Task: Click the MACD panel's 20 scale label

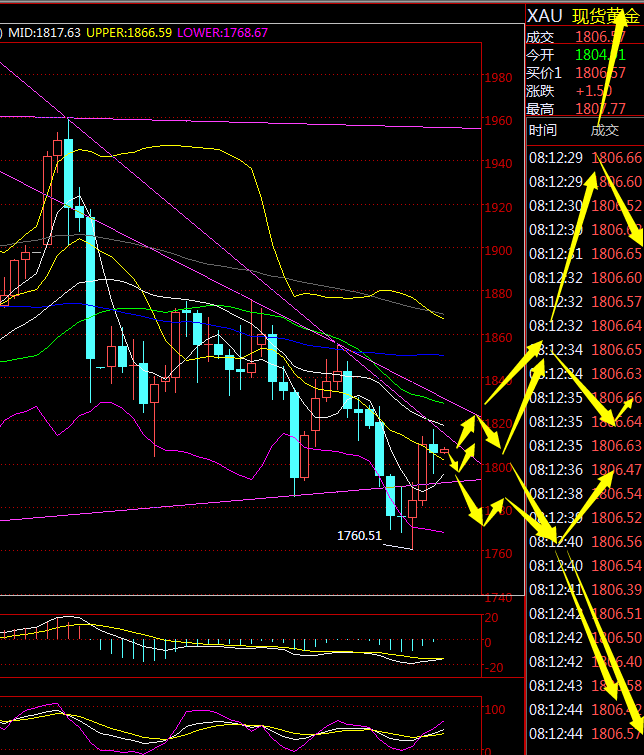Action: pyautogui.click(x=493, y=618)
